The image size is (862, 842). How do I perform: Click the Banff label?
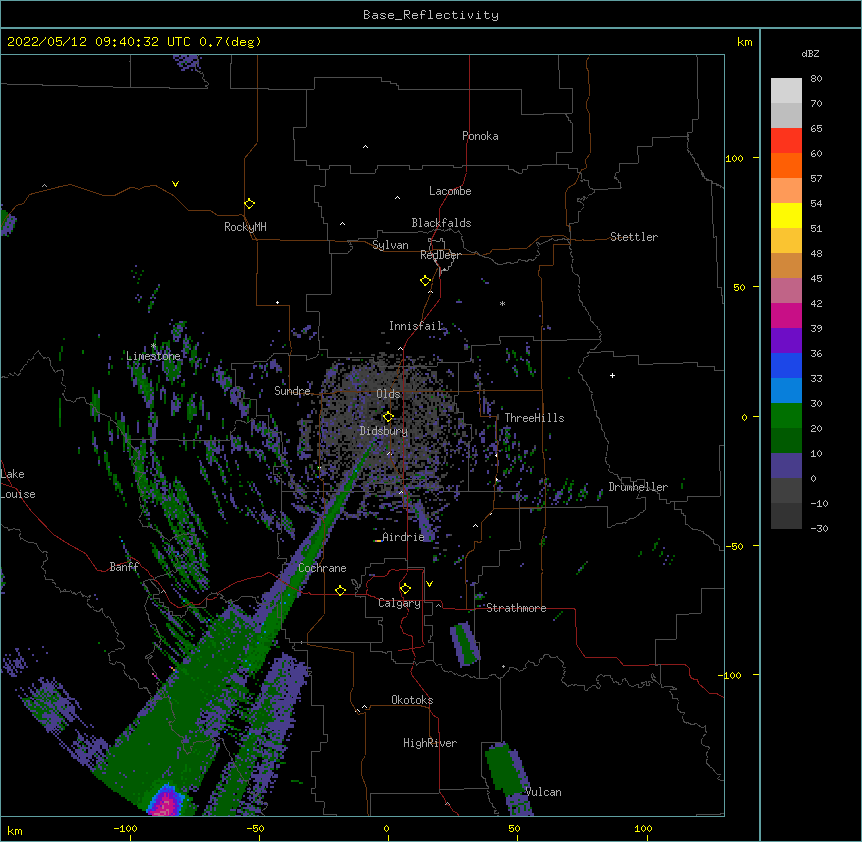124,567
